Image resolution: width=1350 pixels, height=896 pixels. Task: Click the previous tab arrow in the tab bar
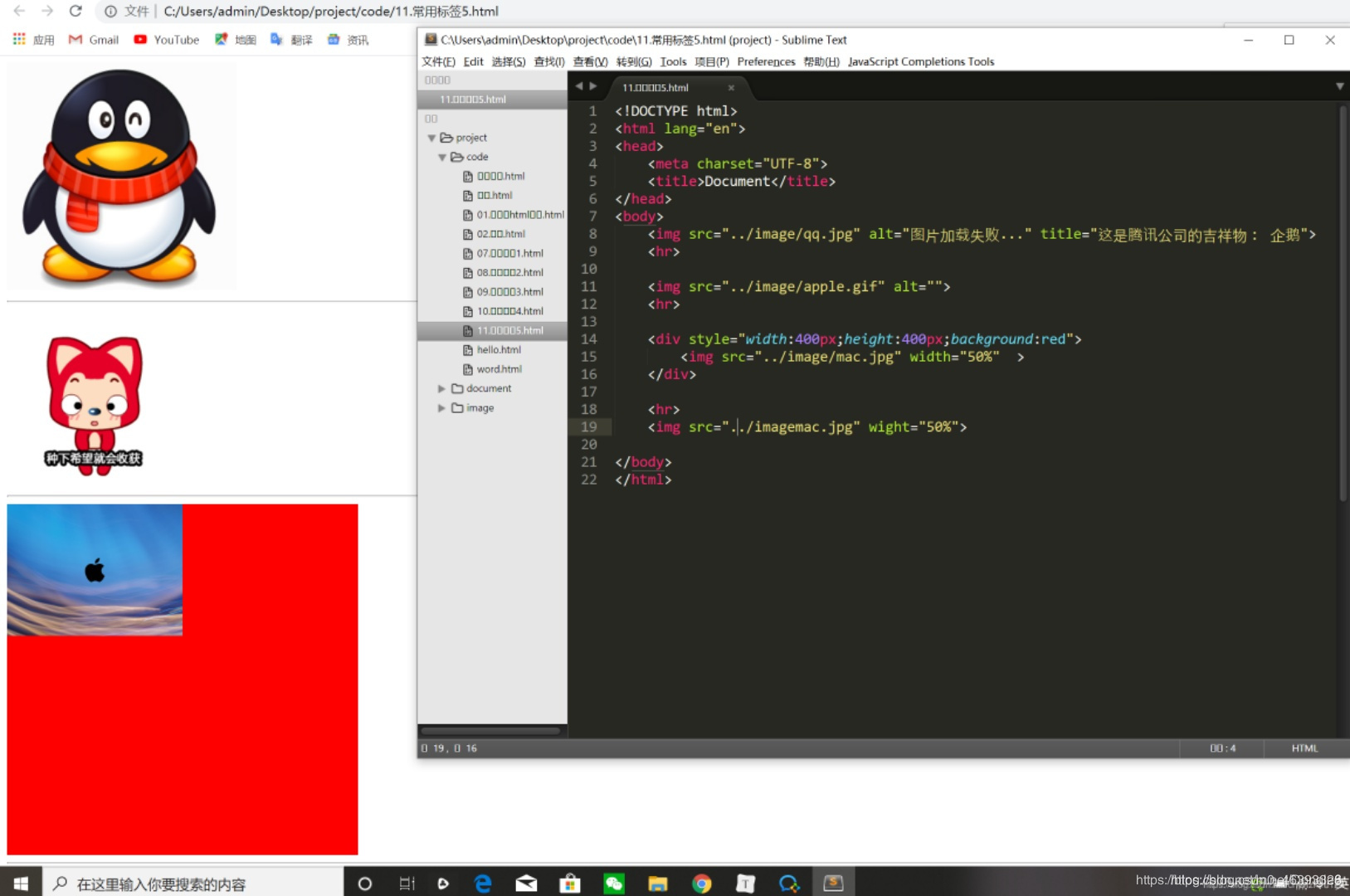[578, 86]
